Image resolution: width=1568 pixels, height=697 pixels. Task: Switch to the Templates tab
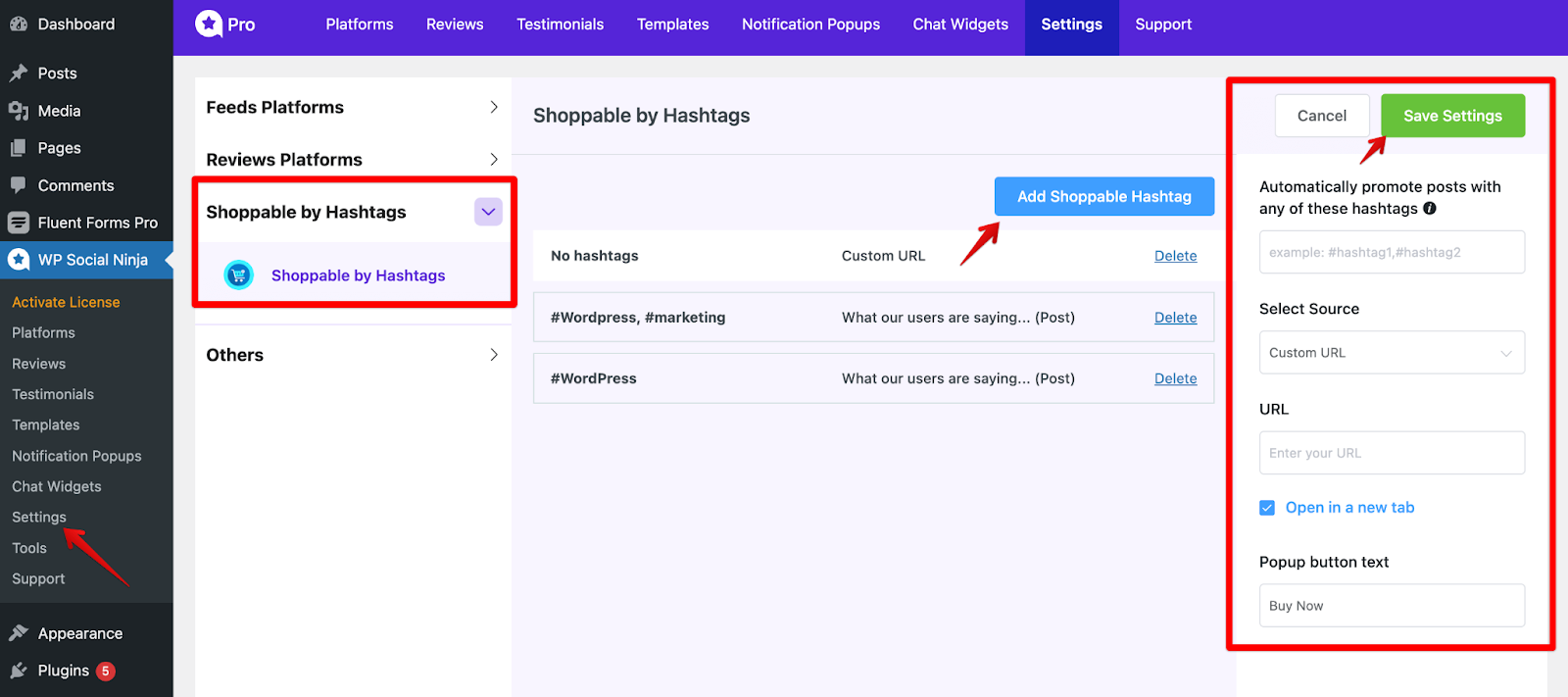[672, 25]
